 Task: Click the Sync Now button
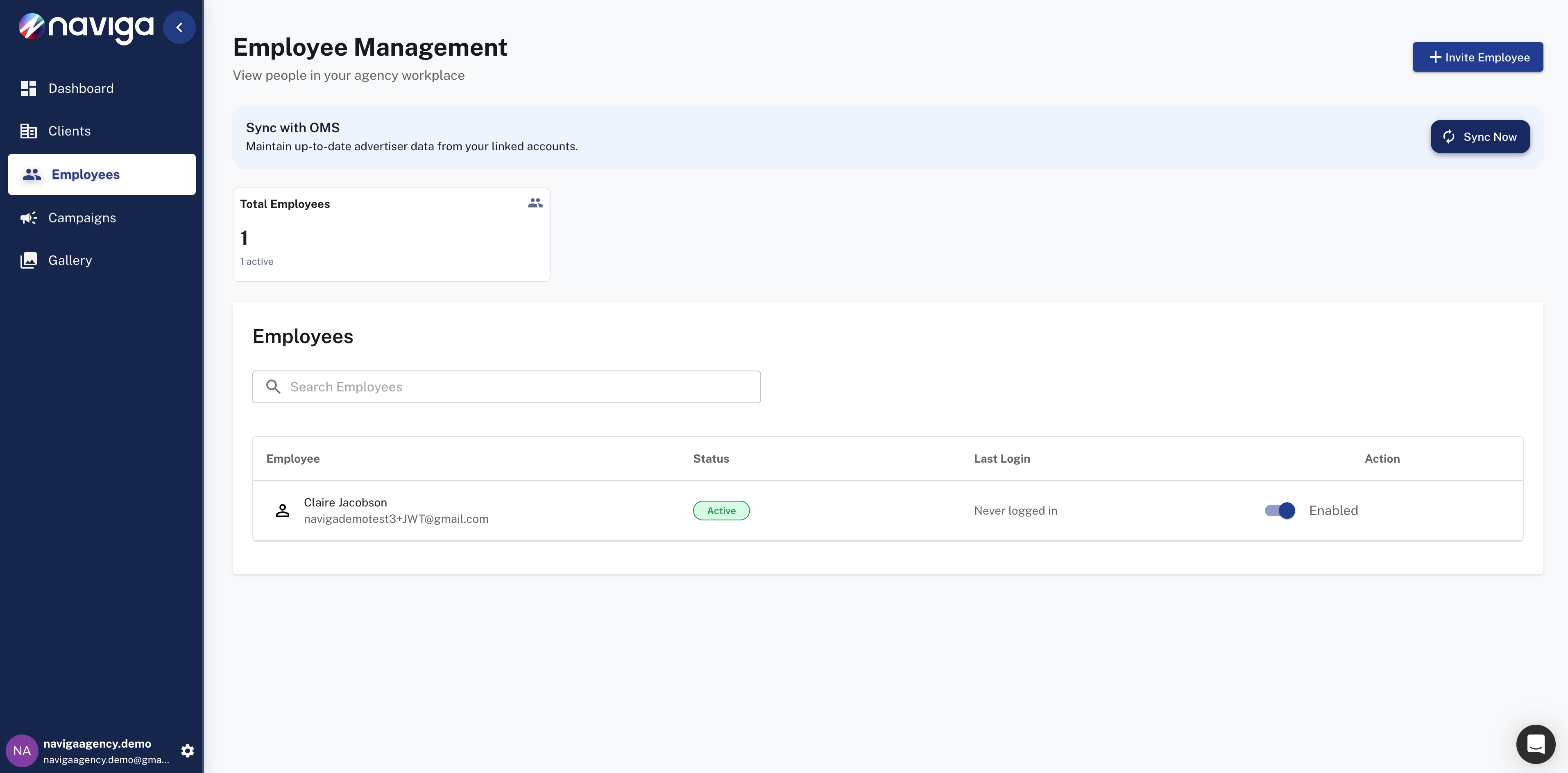coord(1480,137)
